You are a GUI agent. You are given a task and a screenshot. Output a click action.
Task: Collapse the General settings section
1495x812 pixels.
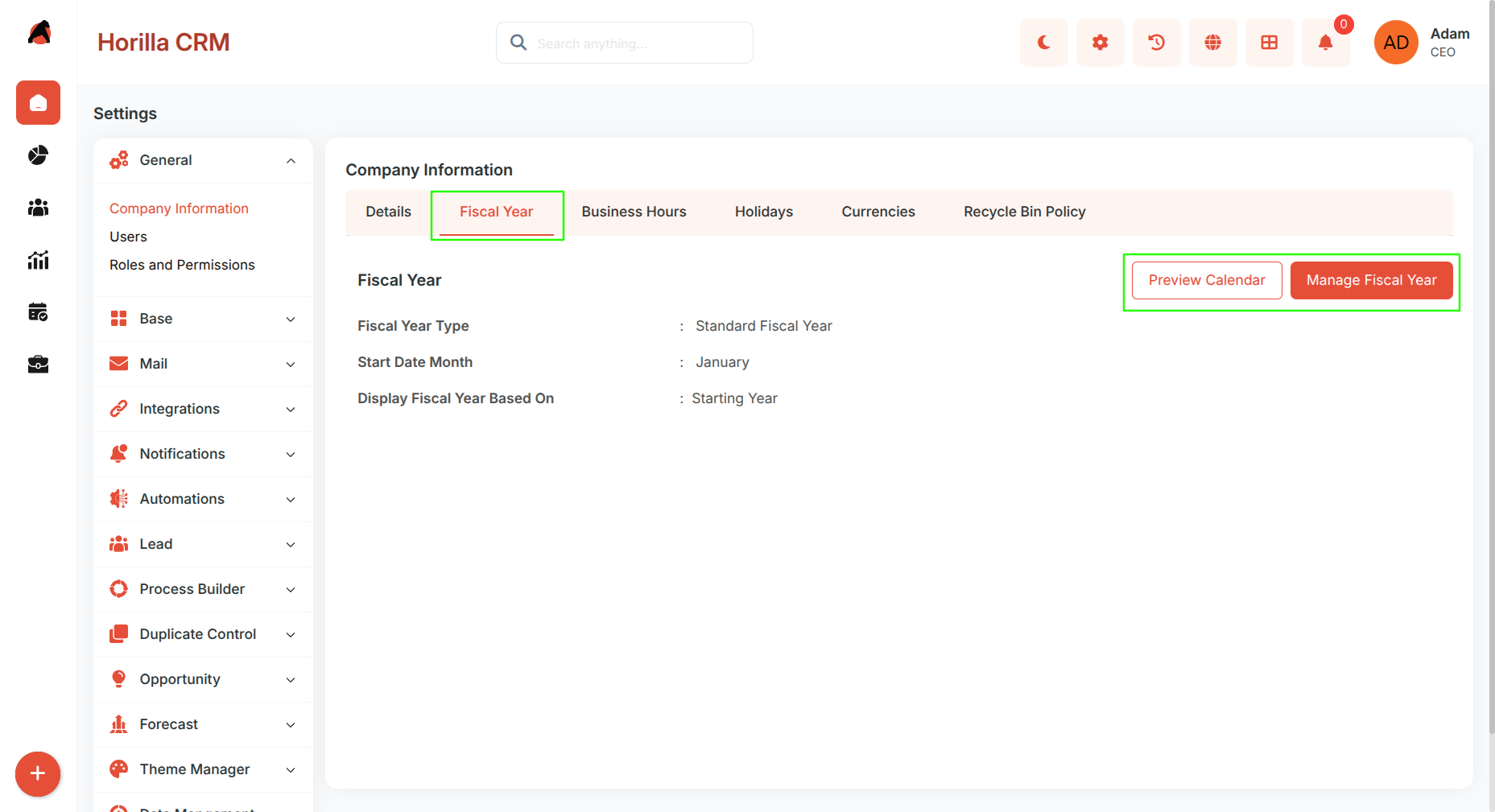pos(203,160)
